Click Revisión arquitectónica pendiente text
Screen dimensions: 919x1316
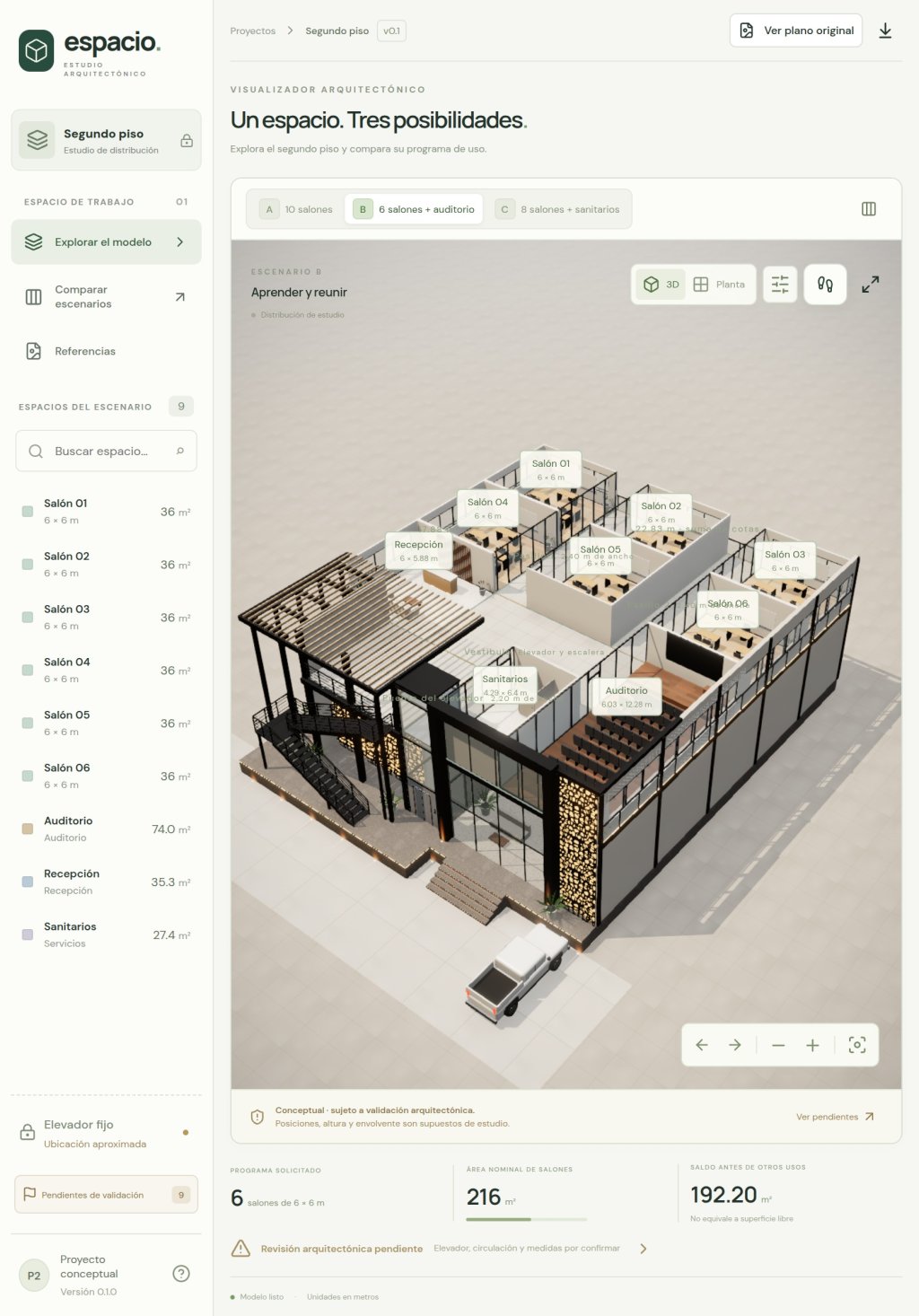pos(342,1249)
